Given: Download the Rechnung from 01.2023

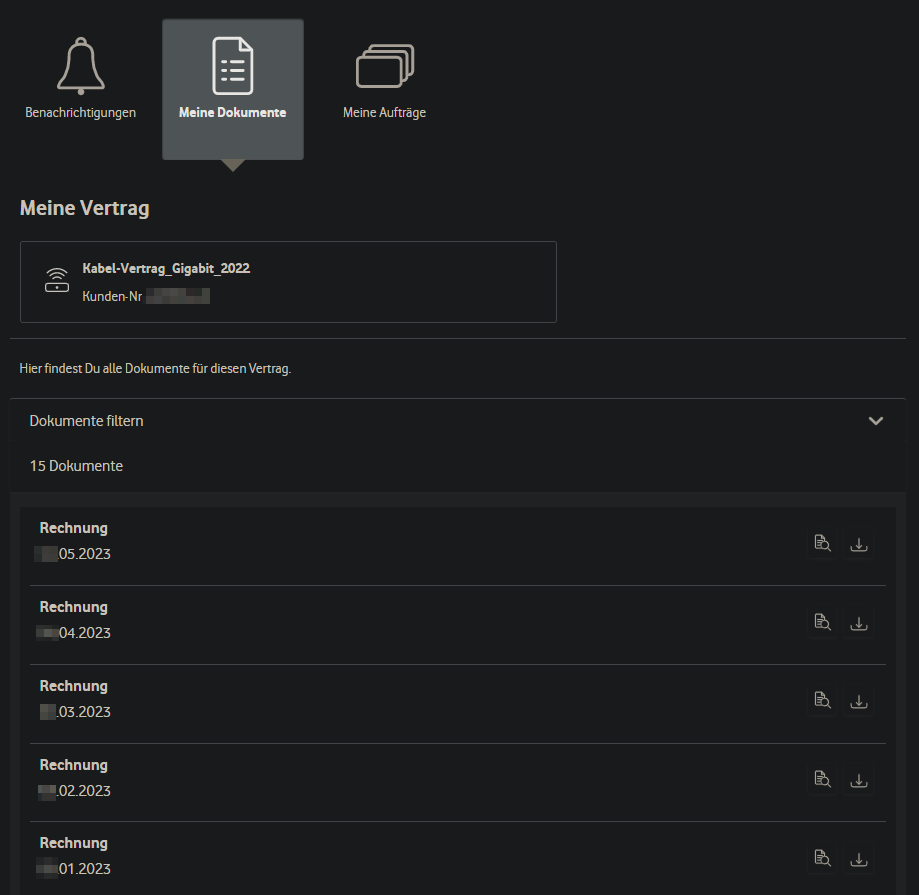Looking at the screenshot, I should pos(859,859).
